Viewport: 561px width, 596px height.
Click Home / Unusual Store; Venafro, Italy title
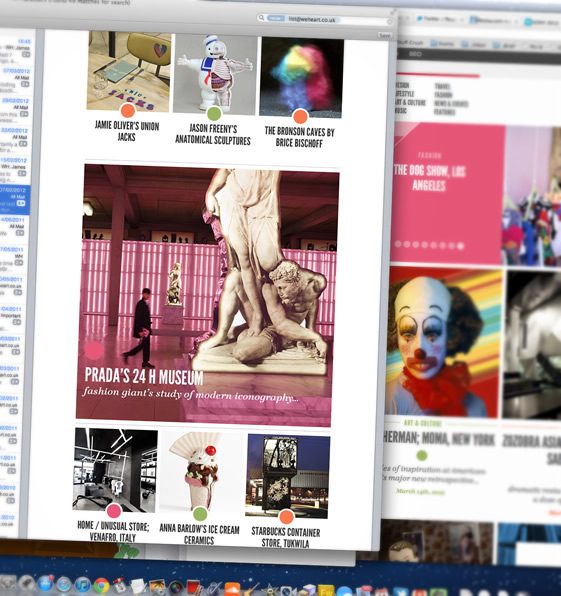(113, 531)
